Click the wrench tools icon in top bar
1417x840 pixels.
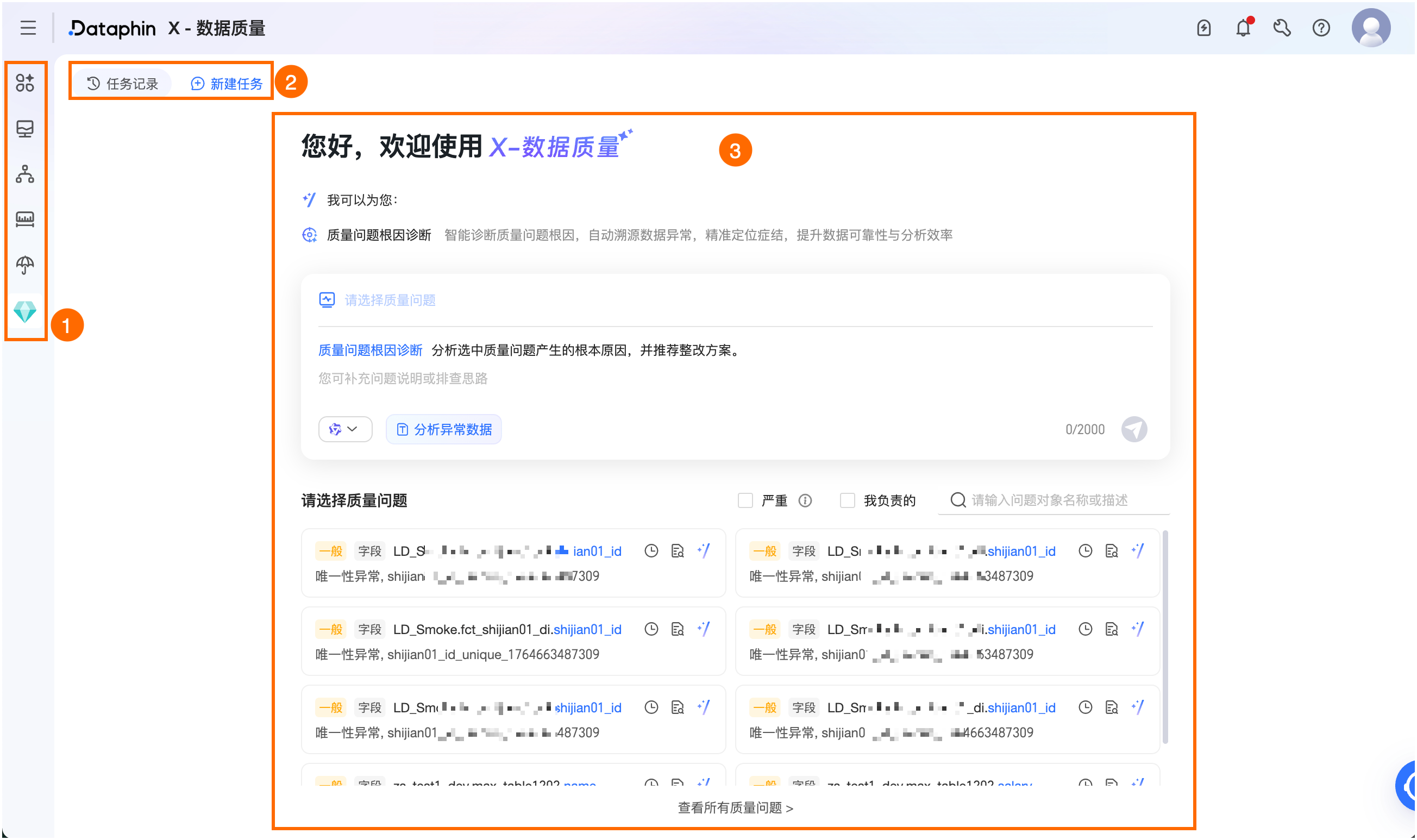click(1282, 27)
